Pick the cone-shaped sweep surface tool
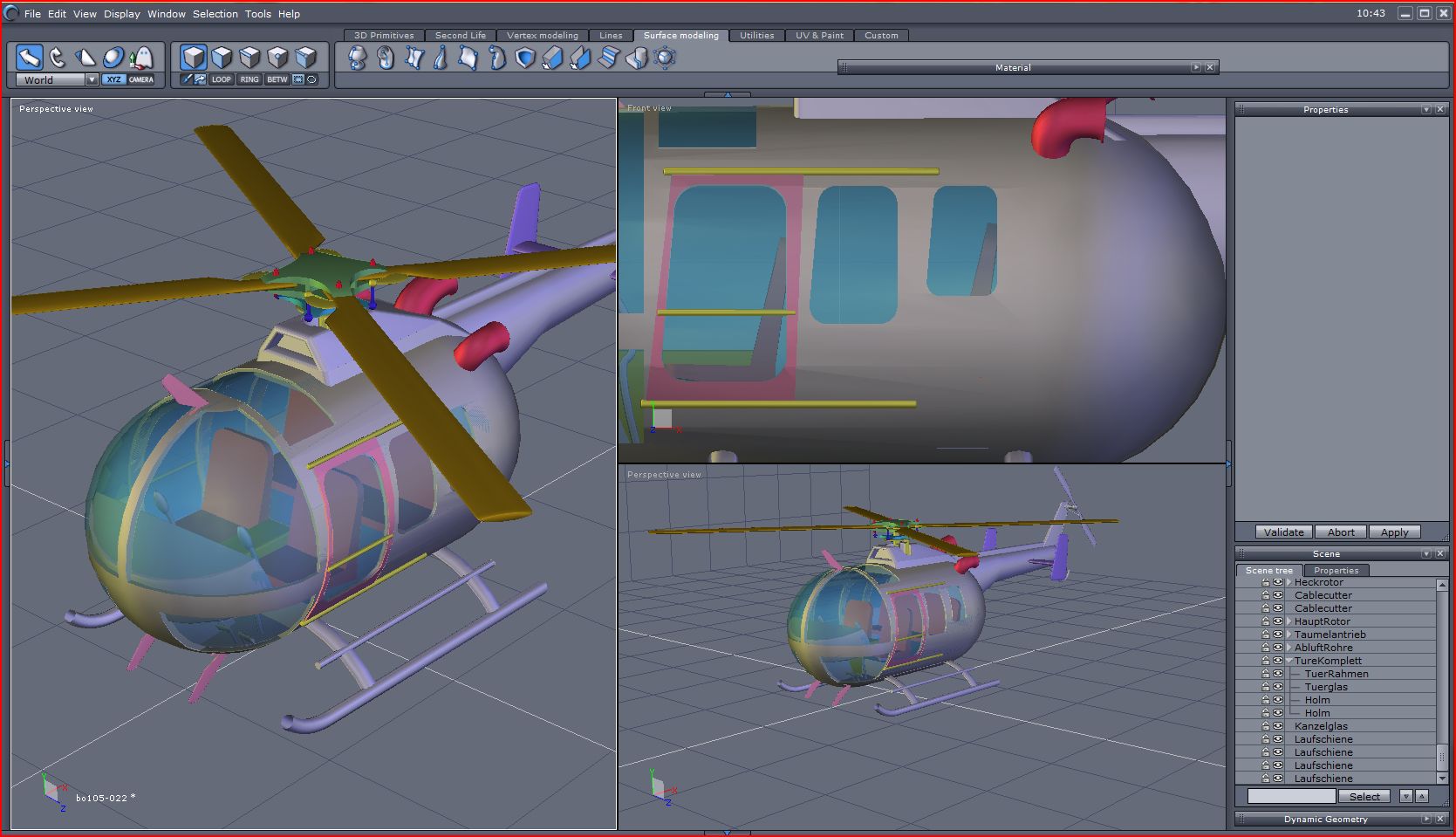 click(441, 58)
